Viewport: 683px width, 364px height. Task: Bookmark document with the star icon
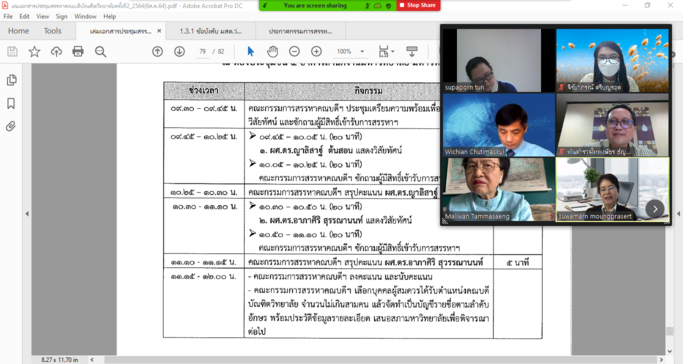(x=34, y=52)
